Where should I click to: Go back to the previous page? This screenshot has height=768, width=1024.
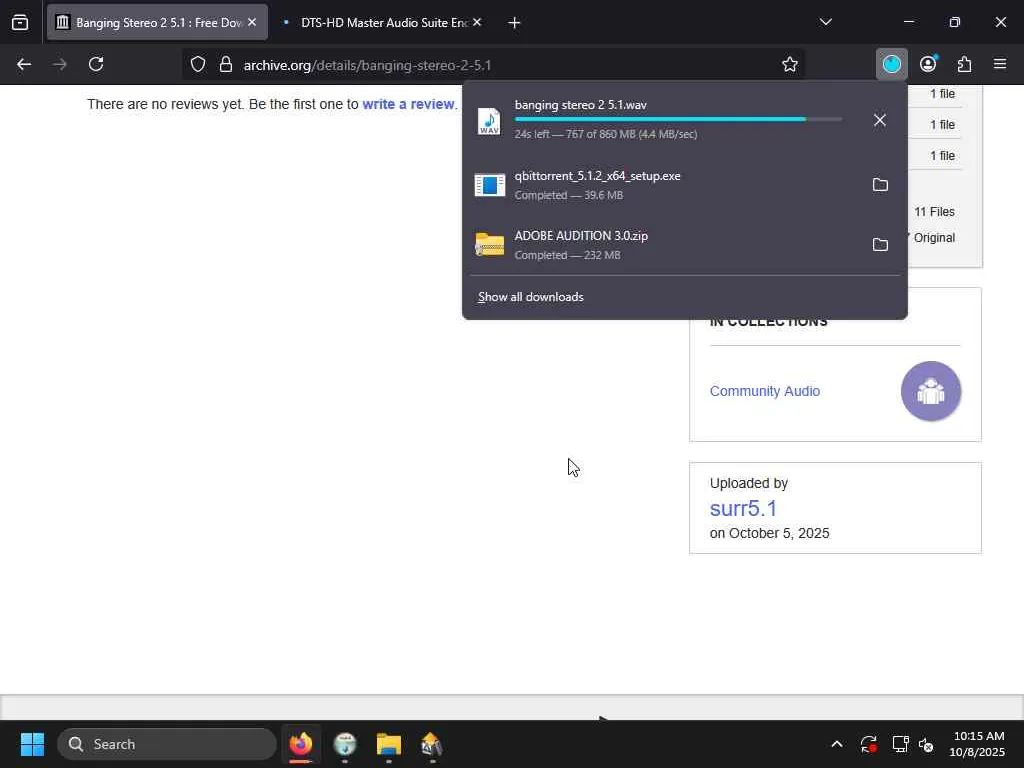24,64
